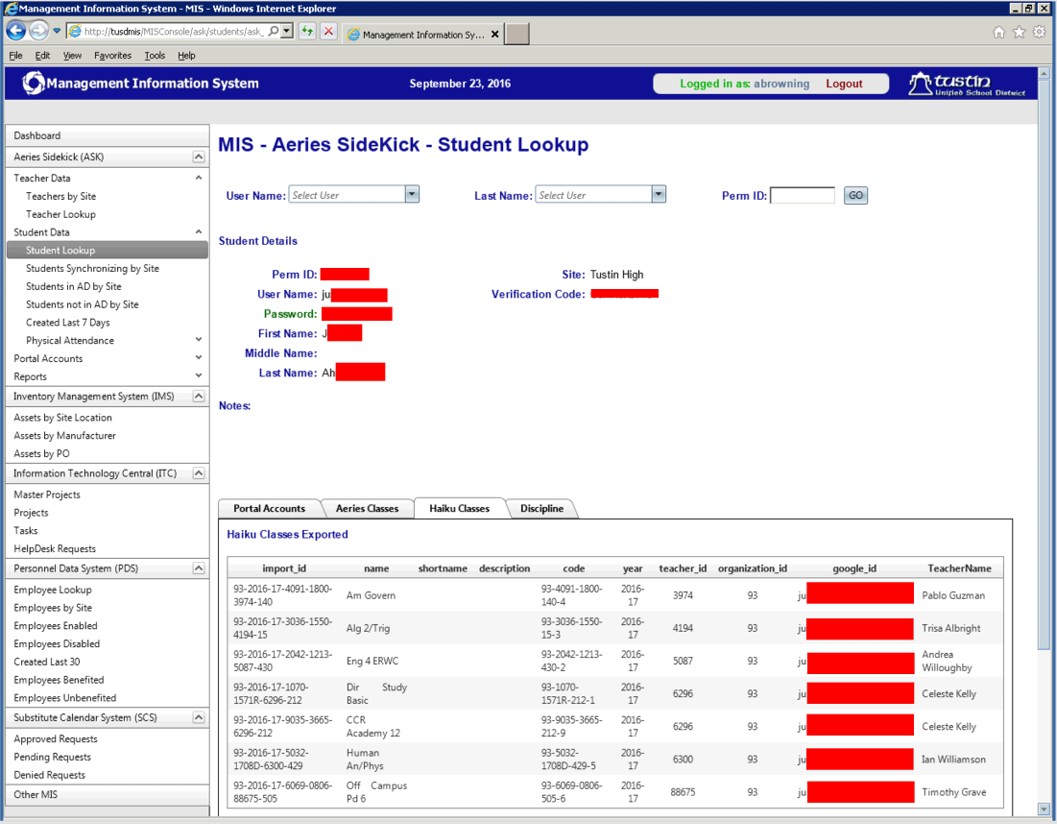Click the Logout link
This screenshot has width=1057, height=824.
844,84
